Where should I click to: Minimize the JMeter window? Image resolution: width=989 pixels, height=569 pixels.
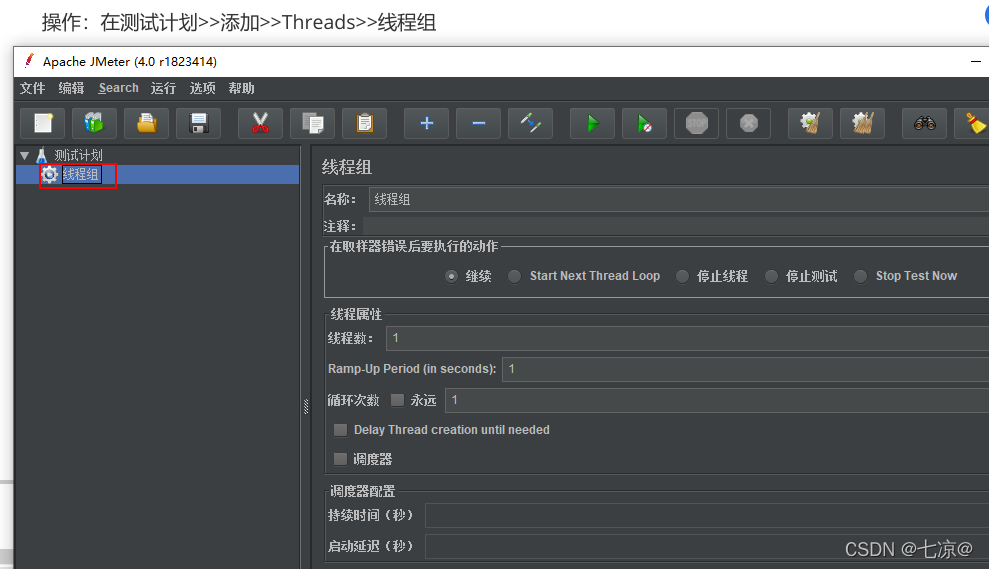pos(976,62)
